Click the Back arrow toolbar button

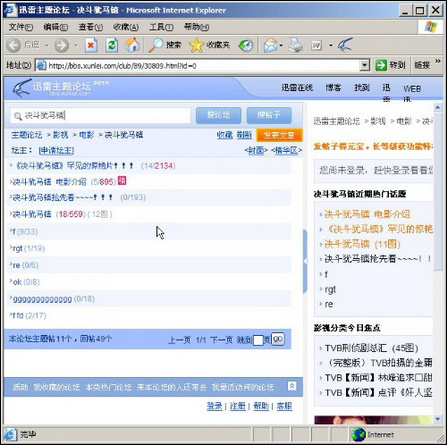(14, 45)
